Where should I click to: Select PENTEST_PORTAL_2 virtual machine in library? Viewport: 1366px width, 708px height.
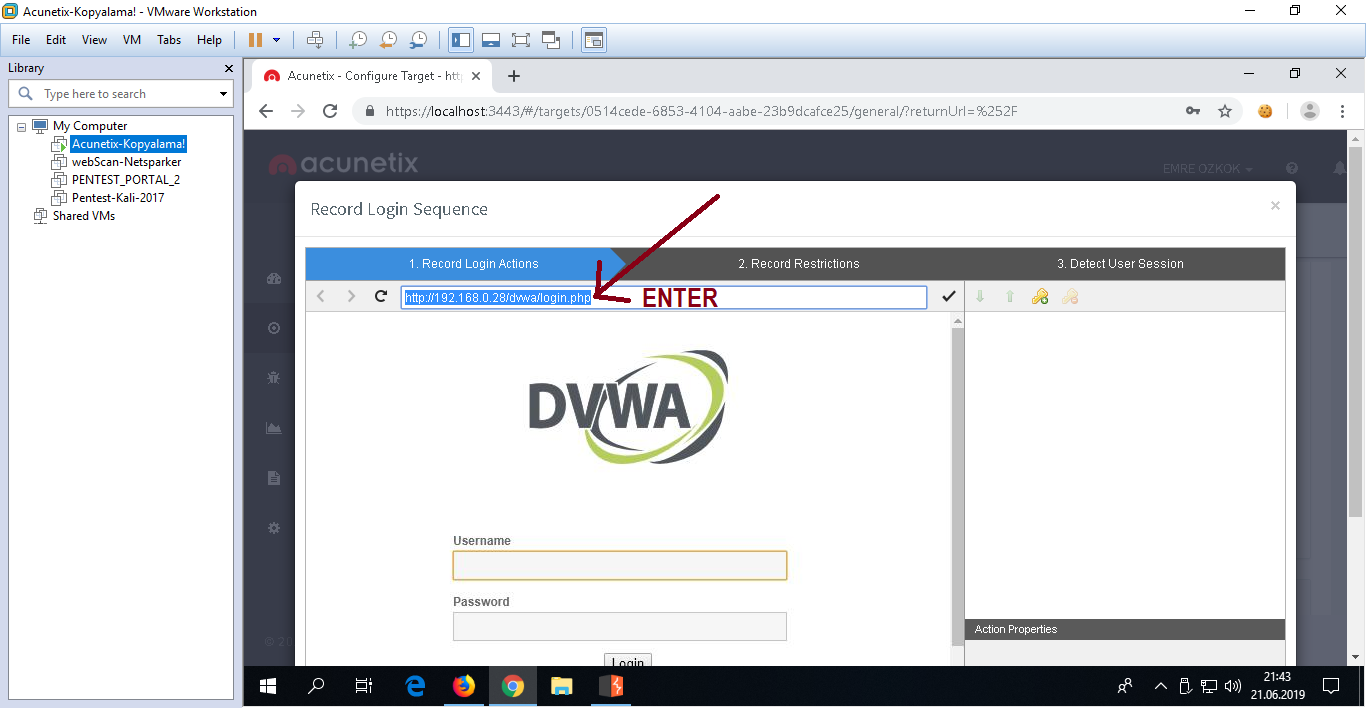click(x=125, y=180)
